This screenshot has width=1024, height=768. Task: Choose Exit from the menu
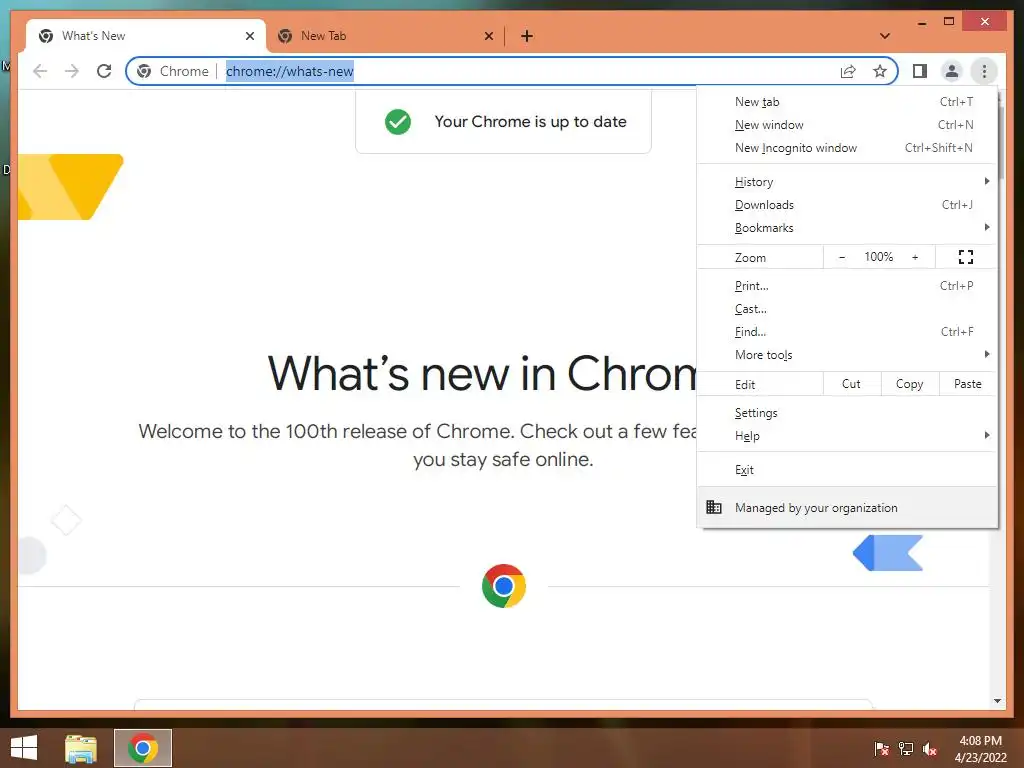coord(848,470)
